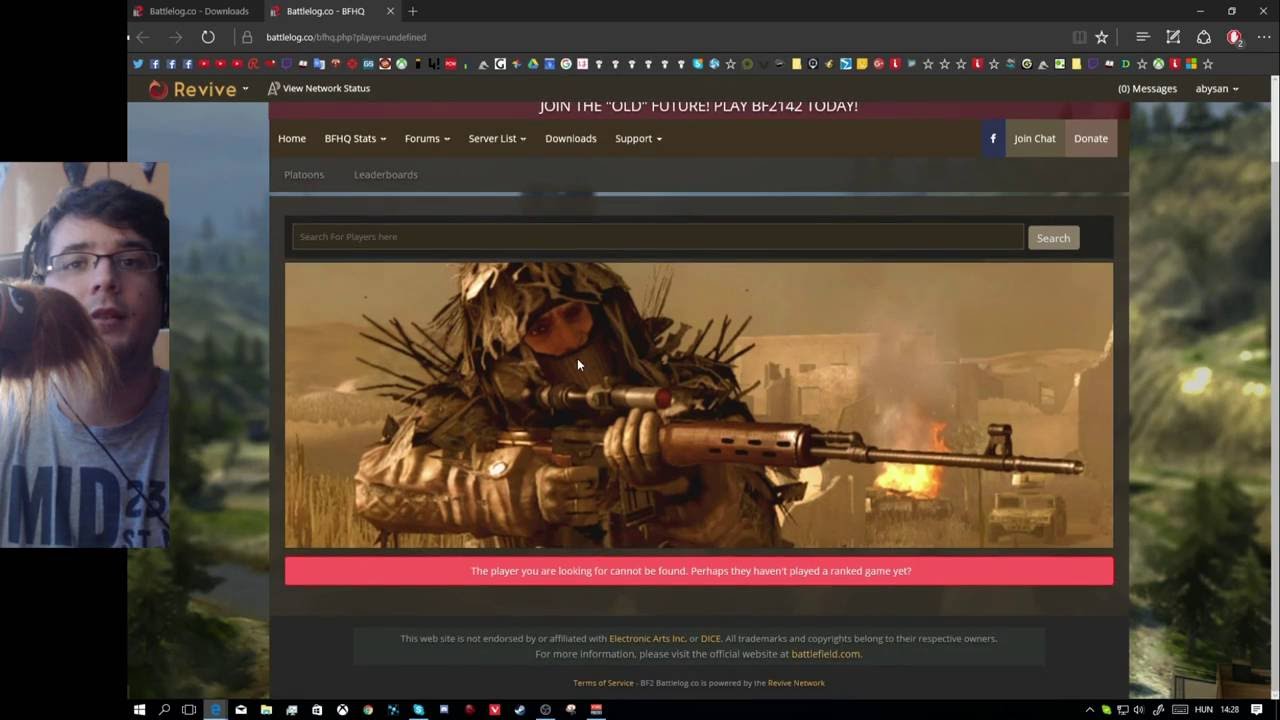Click the Donate button

click(1091, 138)
